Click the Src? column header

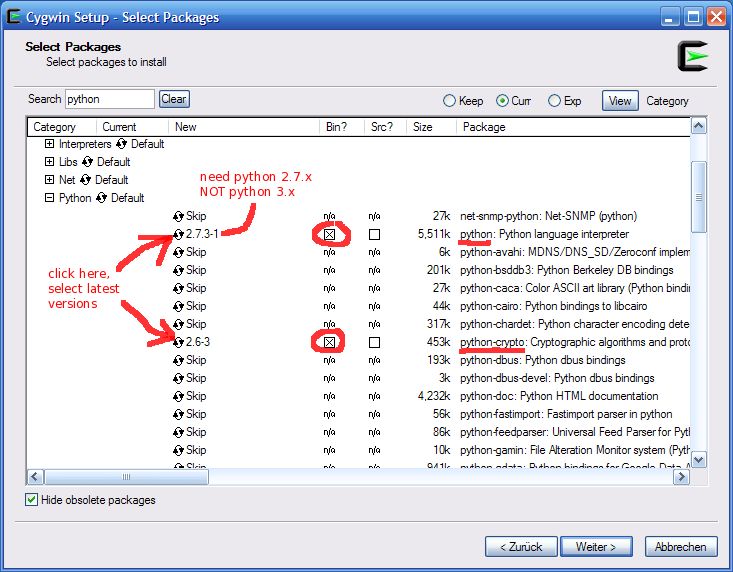[385, 127]
